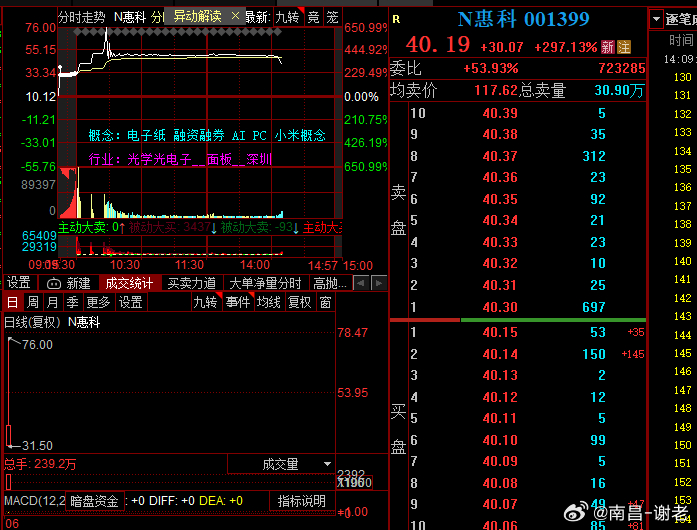Click sell level 1 volume 697
697x530 pixels.
594,307
